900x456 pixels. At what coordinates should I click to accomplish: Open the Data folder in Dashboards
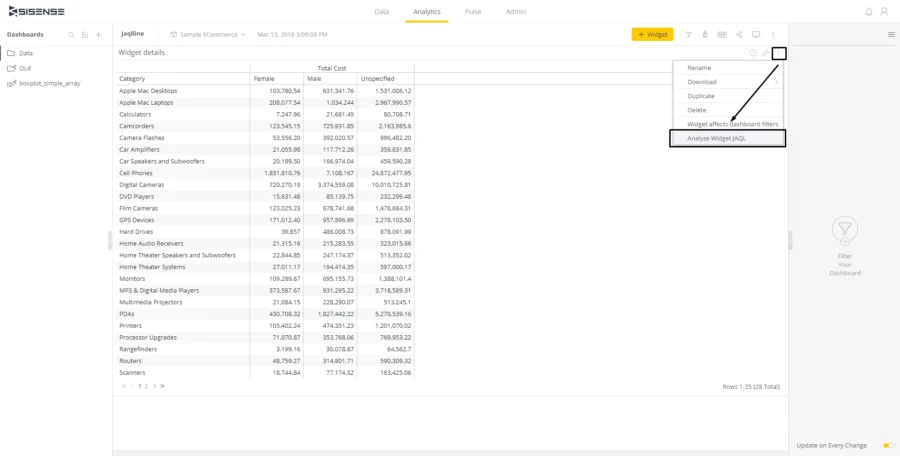[x=26, y=53]
